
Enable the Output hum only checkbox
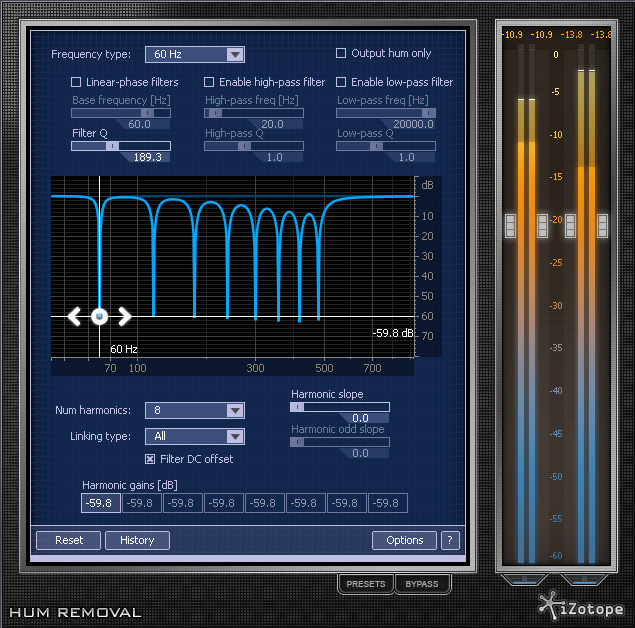(341, 54)
